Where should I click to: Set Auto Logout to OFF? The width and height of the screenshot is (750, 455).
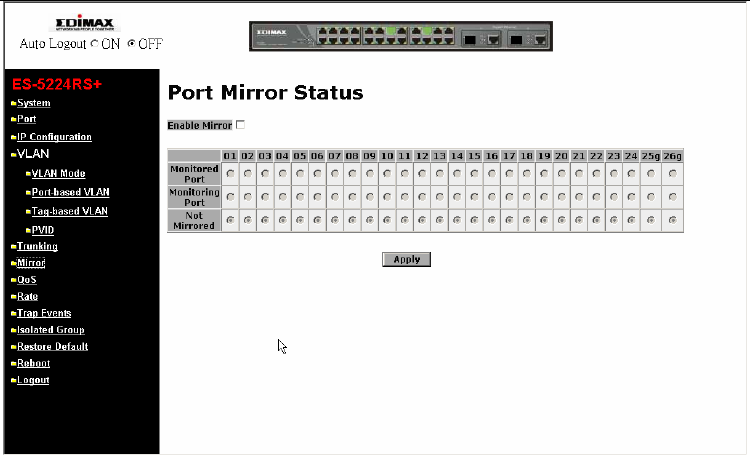coord(131,44)
